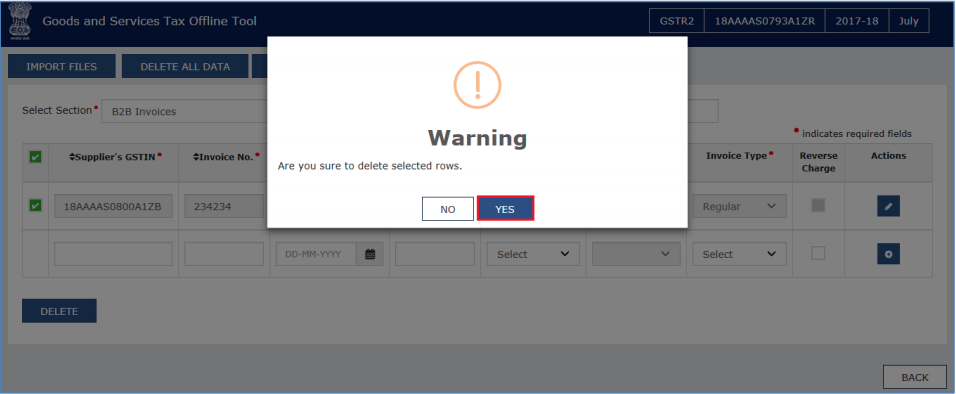Sort by Supplier's GSTIN column arrows
Image resolution: width=956 pixels, height=394 pixels.
[x=72, y=157]
